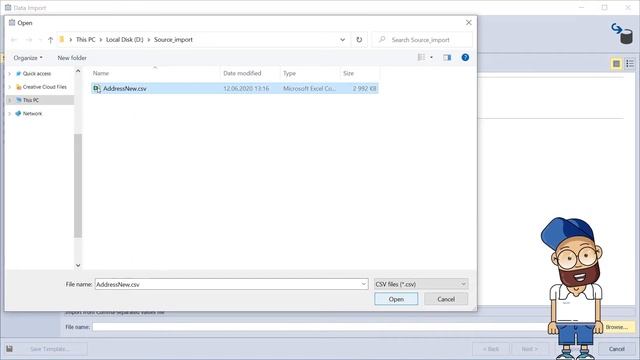The image size is (640, 360).
Task: Open view options dropdown arrow
Action: coord(431,58)
